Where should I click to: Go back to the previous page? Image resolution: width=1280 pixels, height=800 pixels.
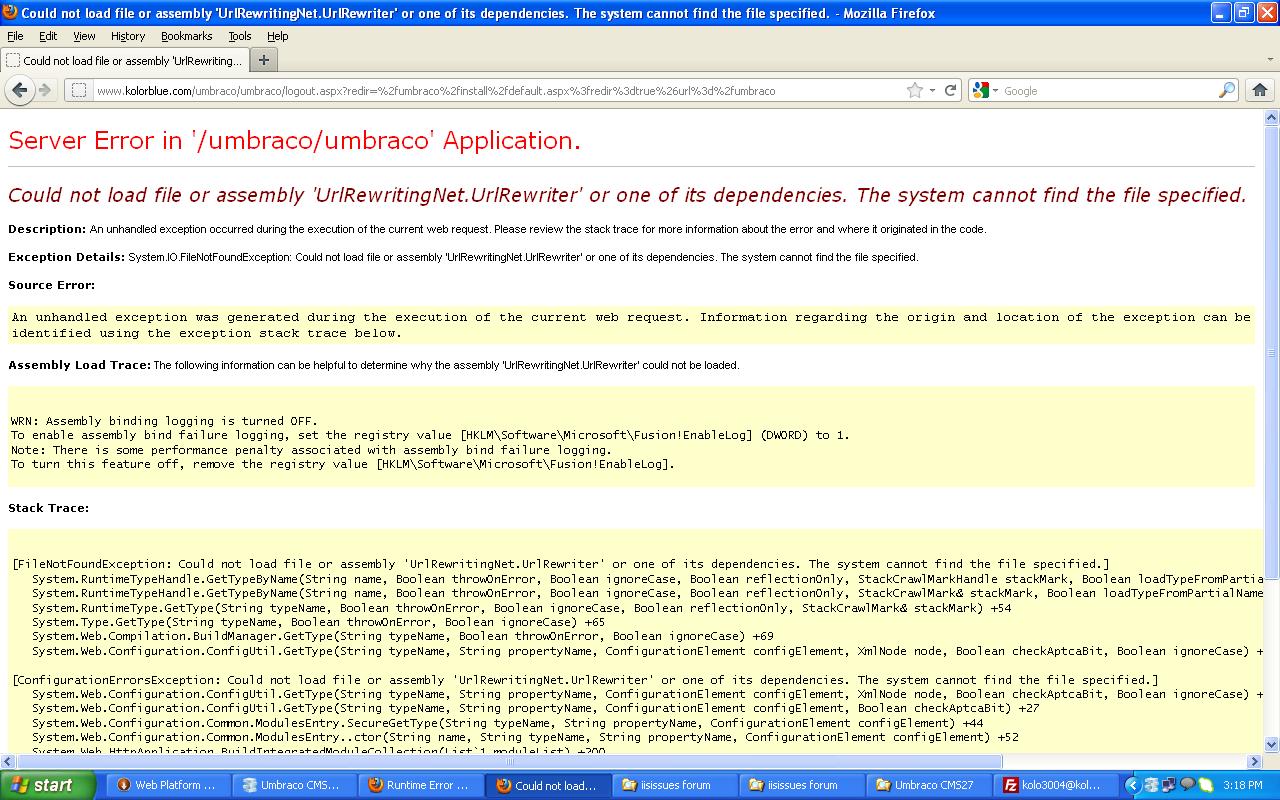point(19,90)
